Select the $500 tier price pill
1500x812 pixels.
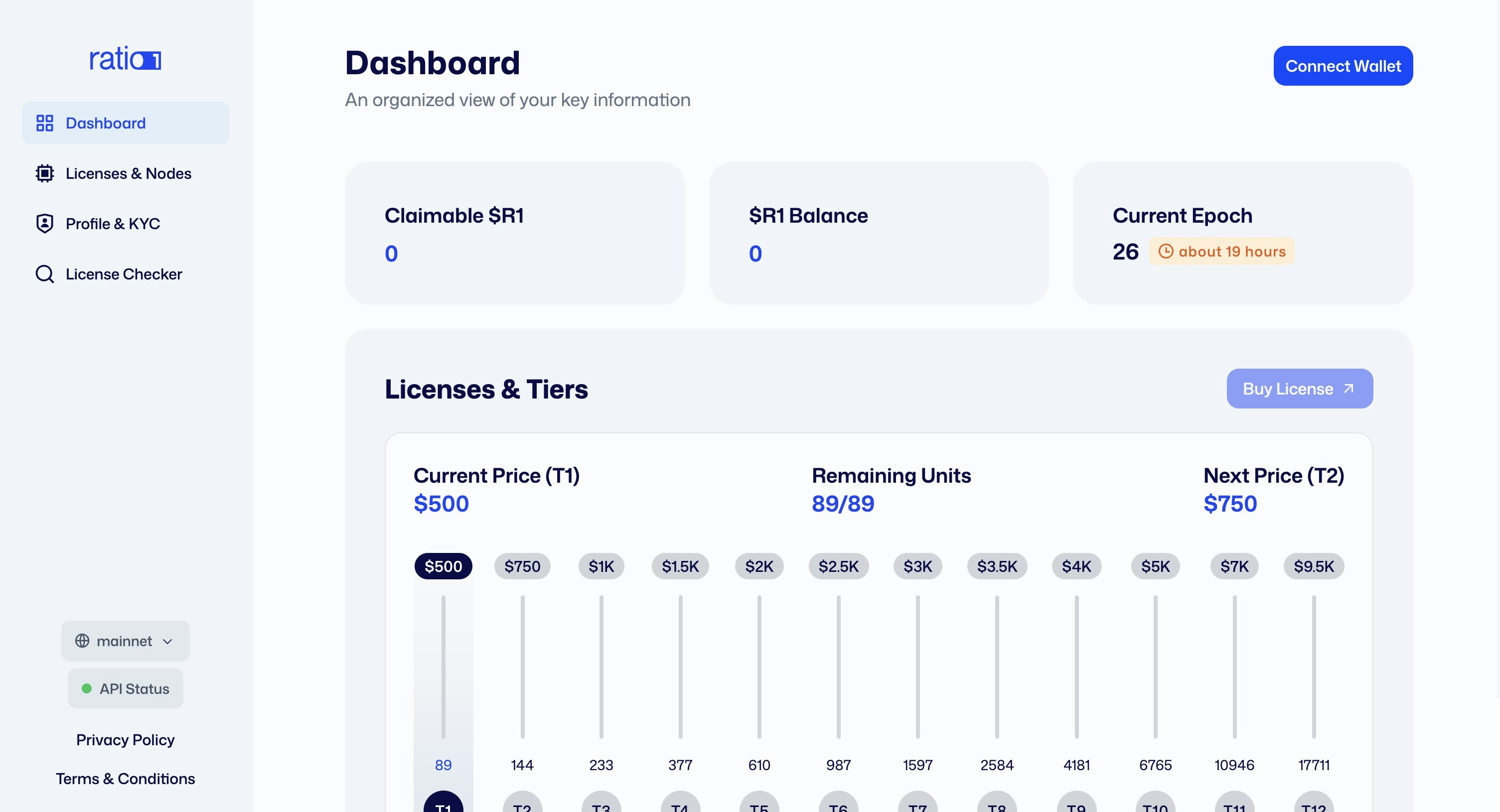443,566
